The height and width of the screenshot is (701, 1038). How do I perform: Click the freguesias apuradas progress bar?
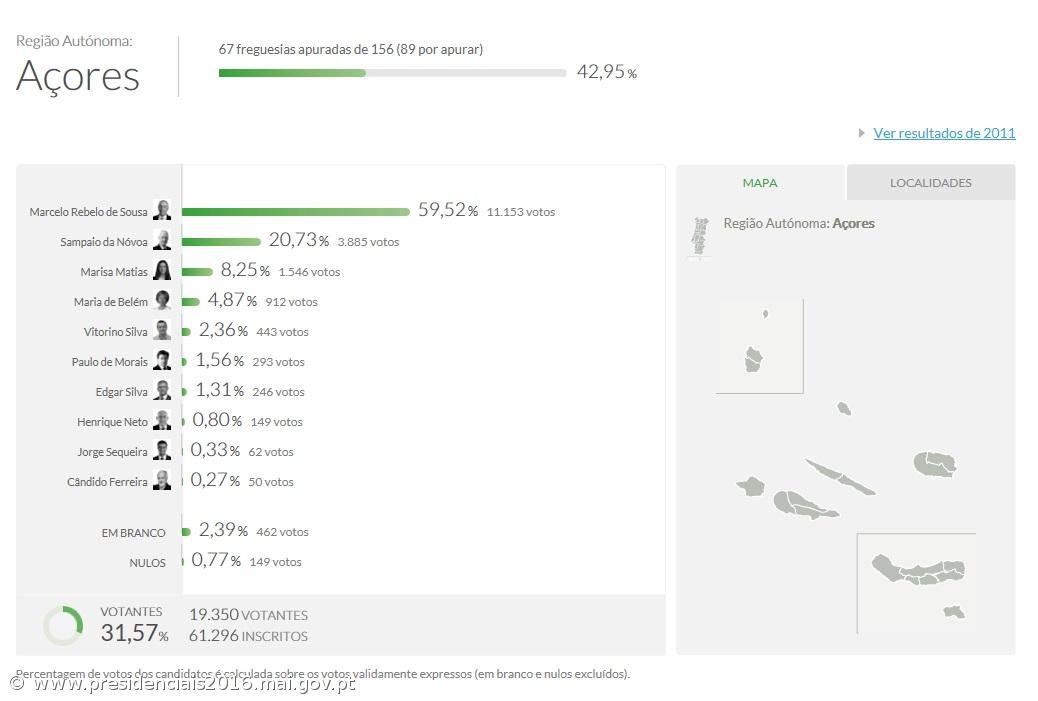(x=392, y=72)
